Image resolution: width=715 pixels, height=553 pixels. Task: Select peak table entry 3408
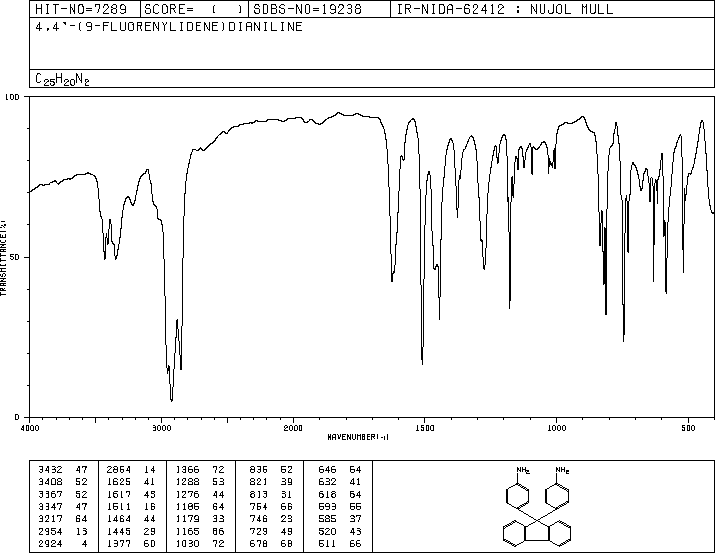(63, 482)
